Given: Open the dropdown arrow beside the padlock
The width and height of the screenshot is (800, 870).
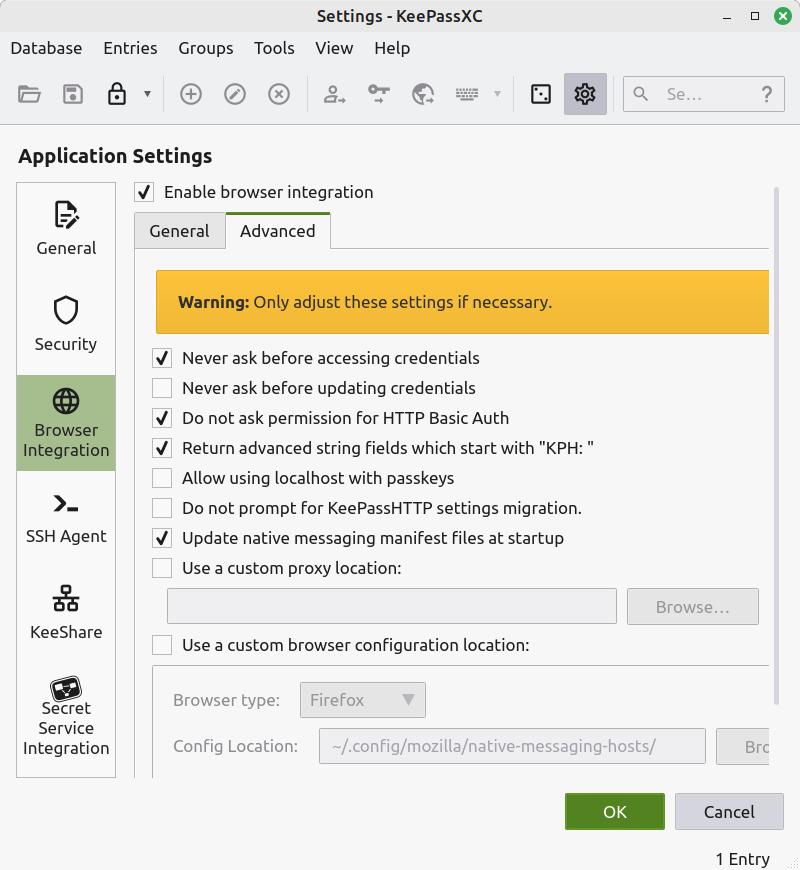Looking at the screenshot, I should (147, 94).
